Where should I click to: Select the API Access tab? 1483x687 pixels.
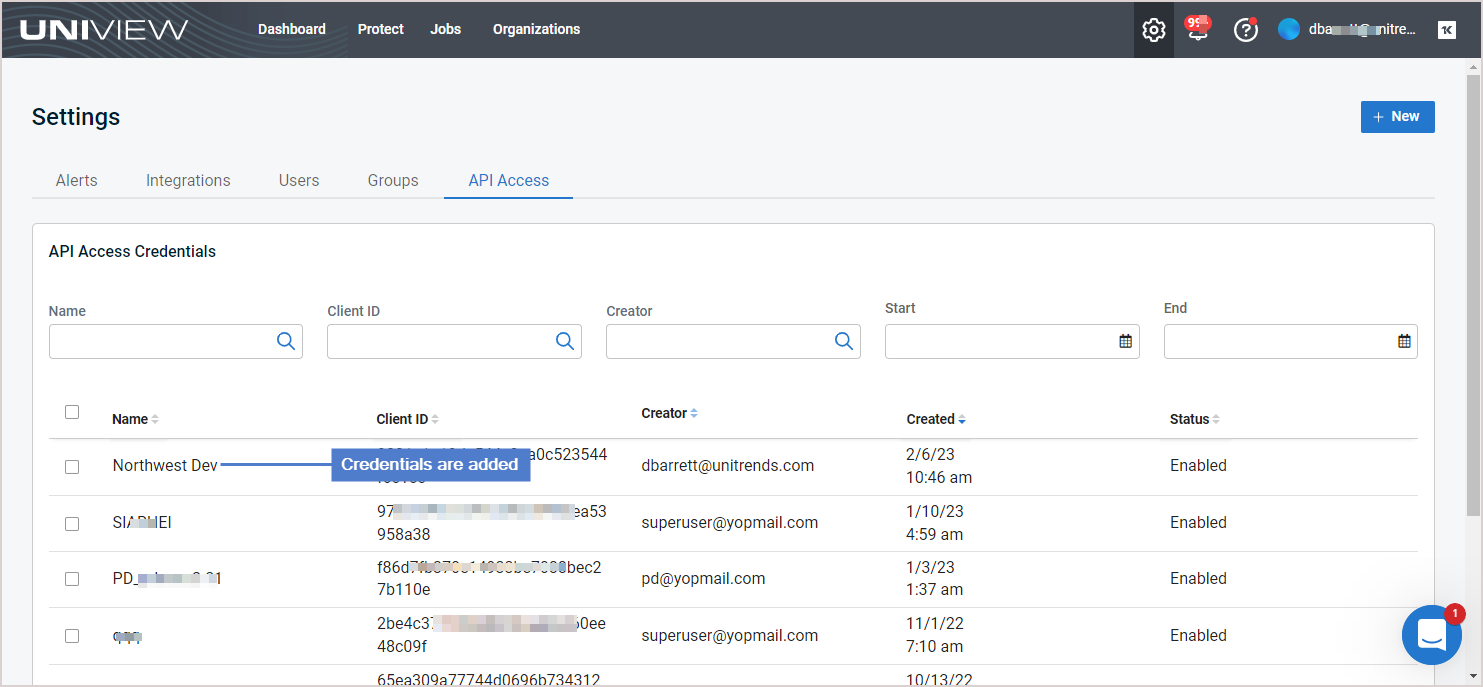pyautogui.click(x=509, y=181)
